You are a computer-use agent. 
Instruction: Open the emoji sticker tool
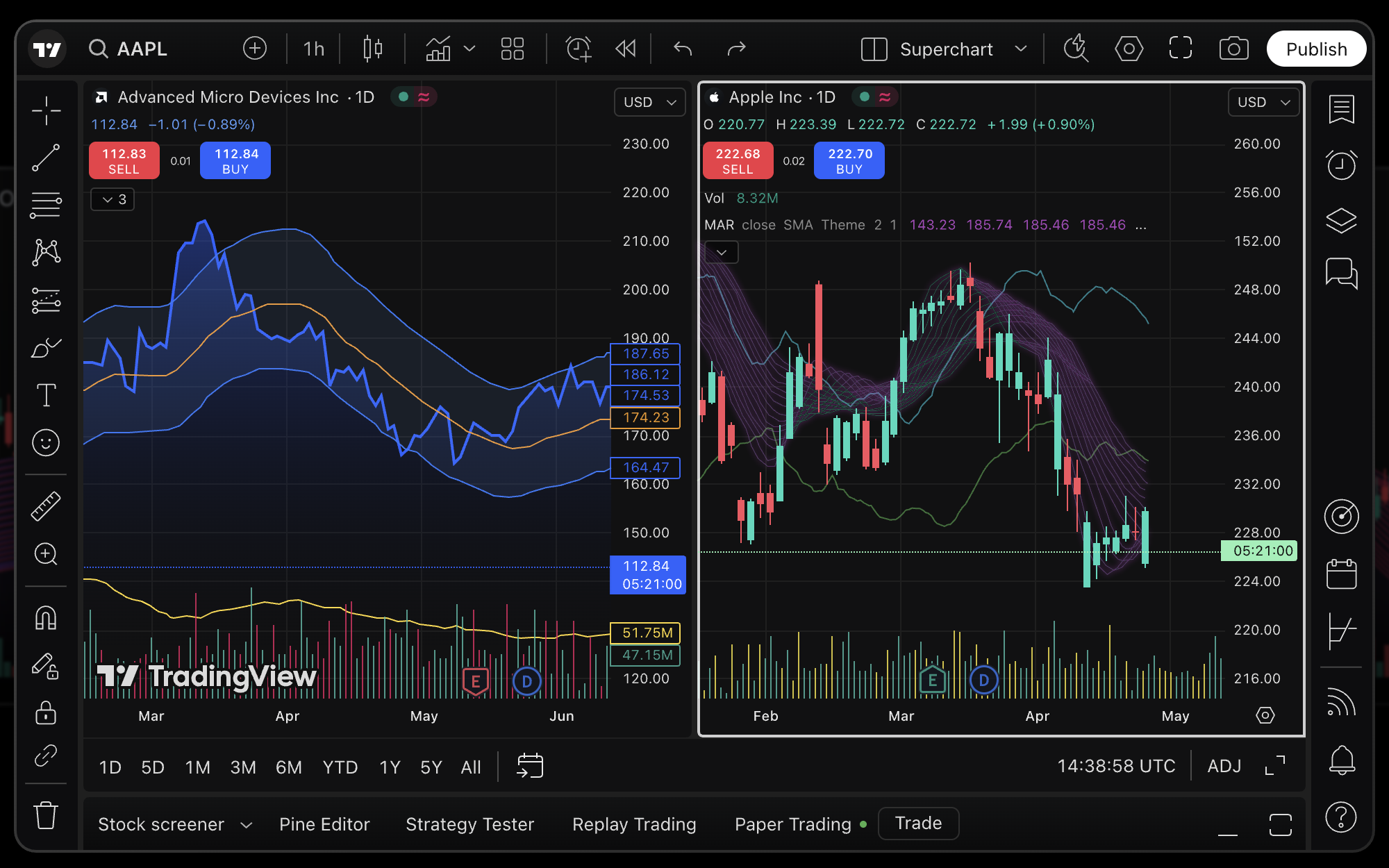coord(46,442)
